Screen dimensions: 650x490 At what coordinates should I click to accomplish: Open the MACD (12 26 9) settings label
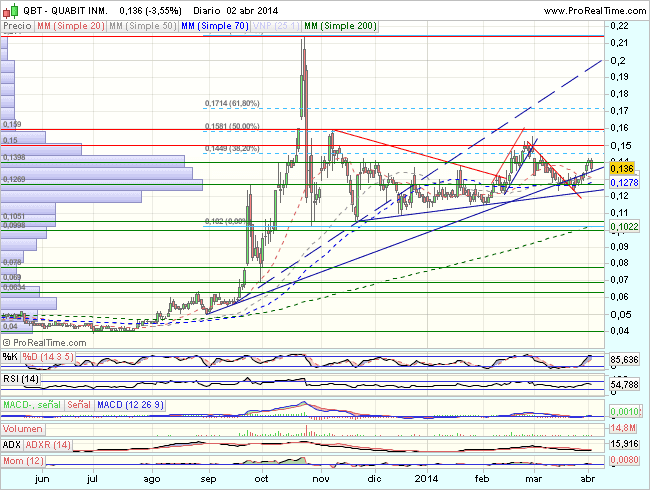click(x=130, y=405)
